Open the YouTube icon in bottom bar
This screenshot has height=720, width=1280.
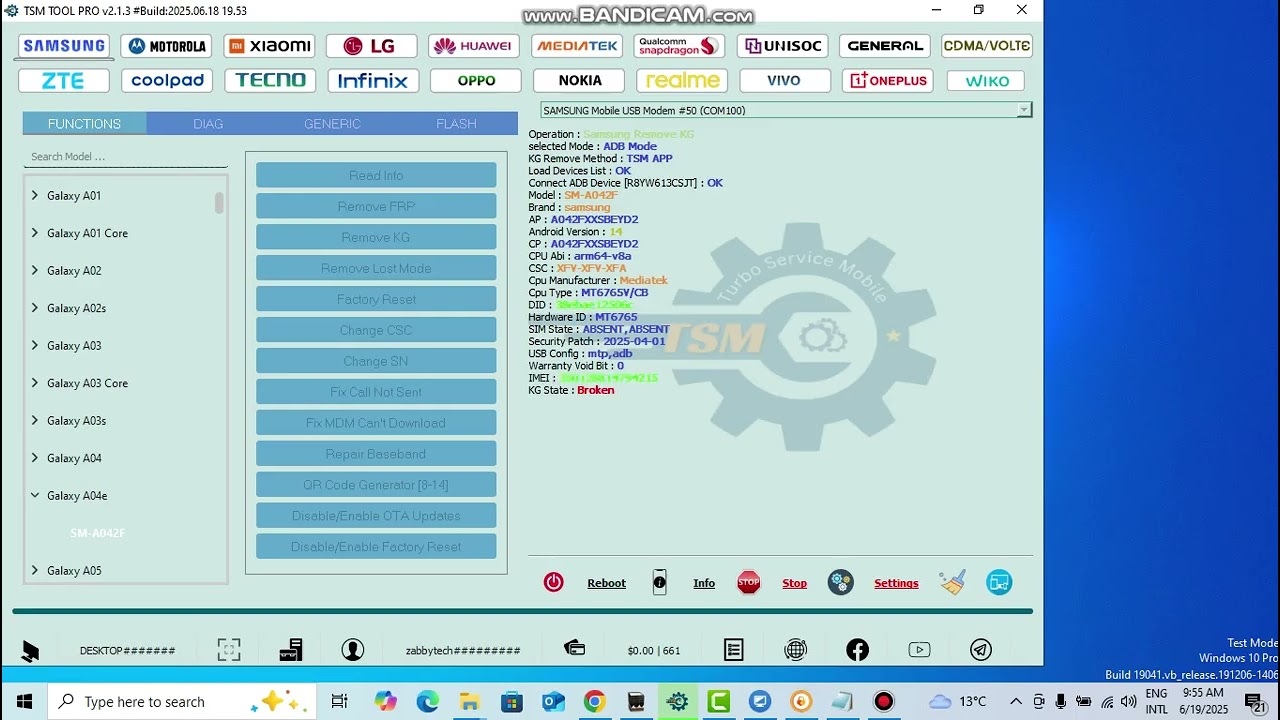(919, 650)
